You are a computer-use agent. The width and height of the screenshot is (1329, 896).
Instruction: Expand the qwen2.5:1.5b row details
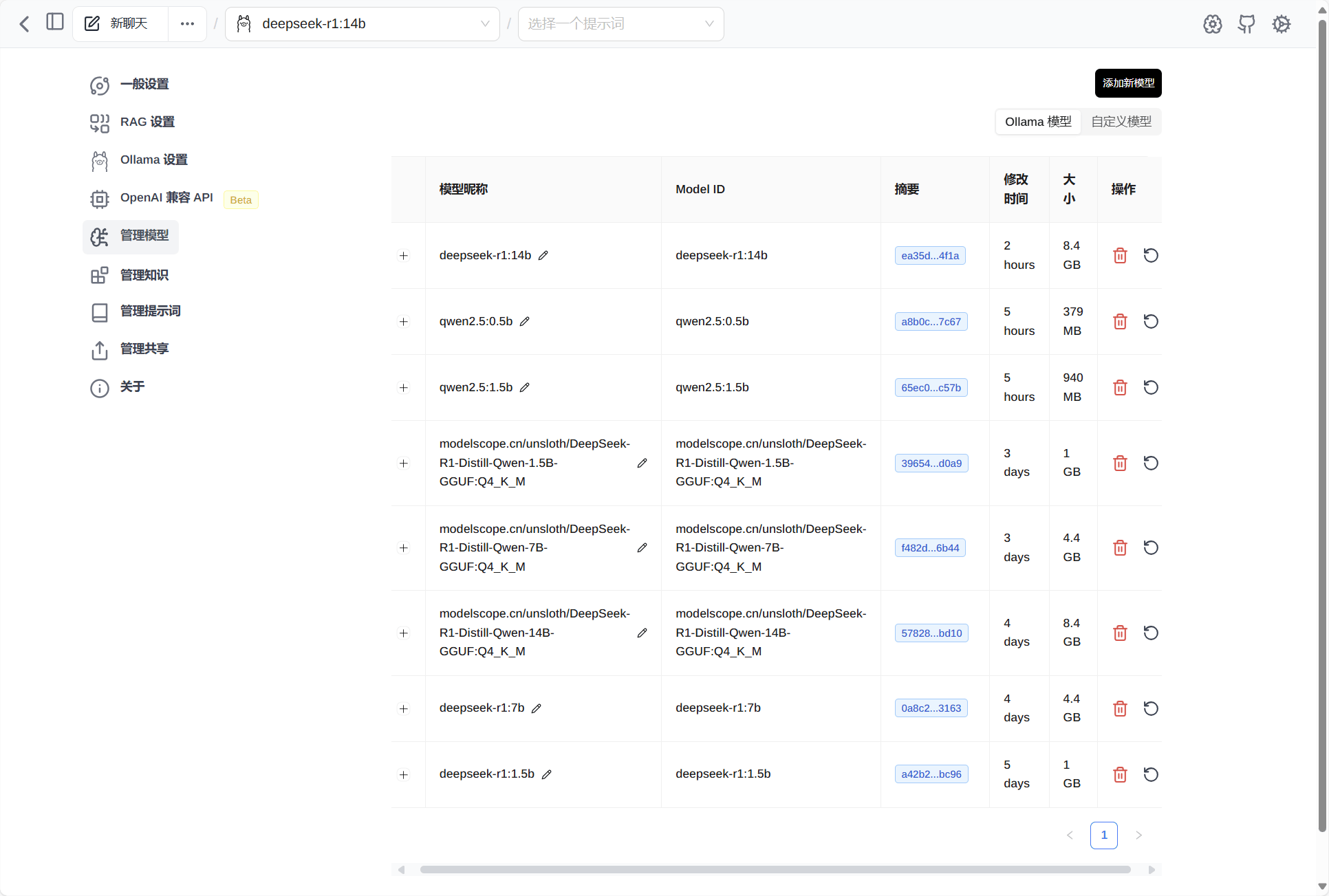(404, 388)
